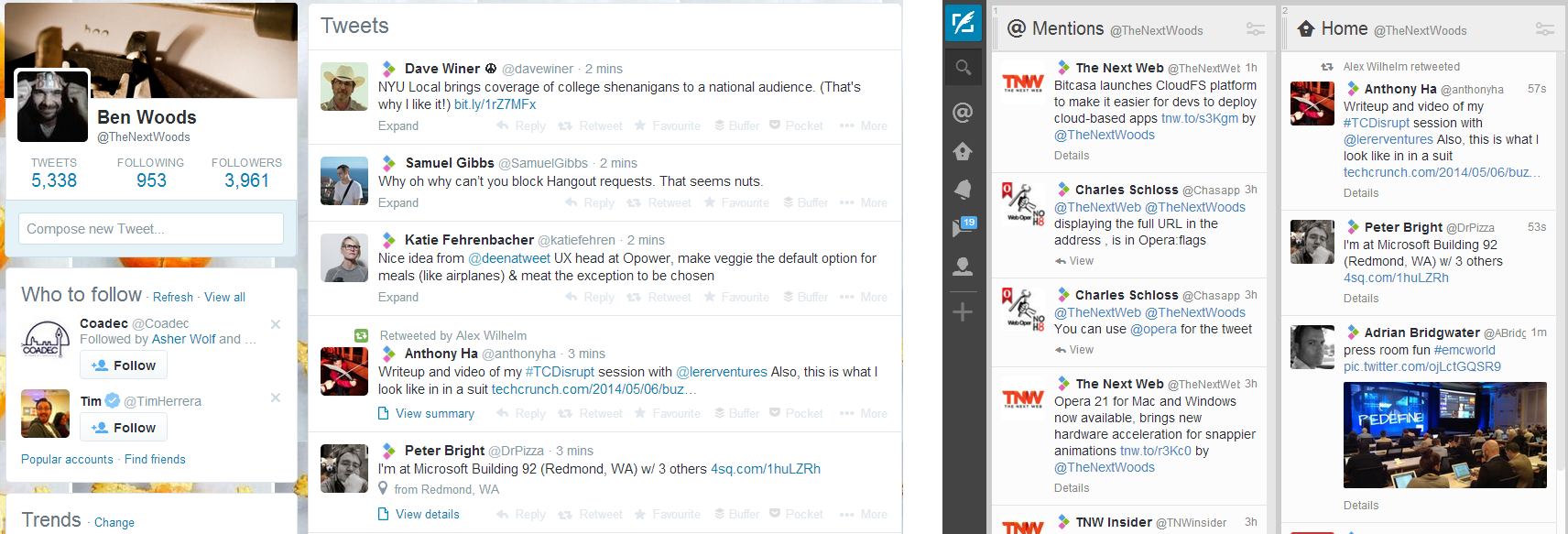The image size is (1568, 534).
Task: Open the Home column settings icon
Action: (1545, 29)
